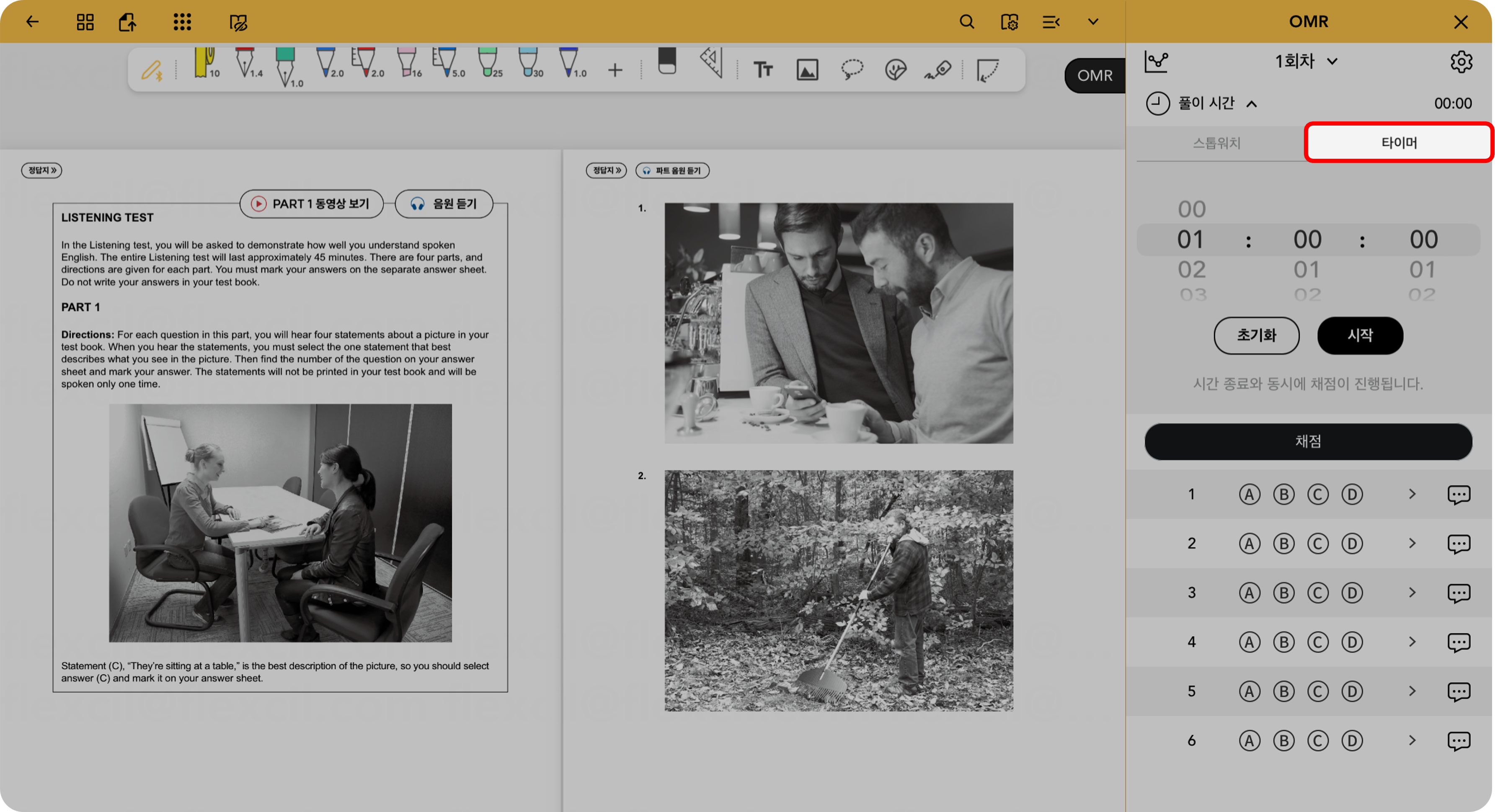Select the blue ruler pen 5.0

(449, 64)
